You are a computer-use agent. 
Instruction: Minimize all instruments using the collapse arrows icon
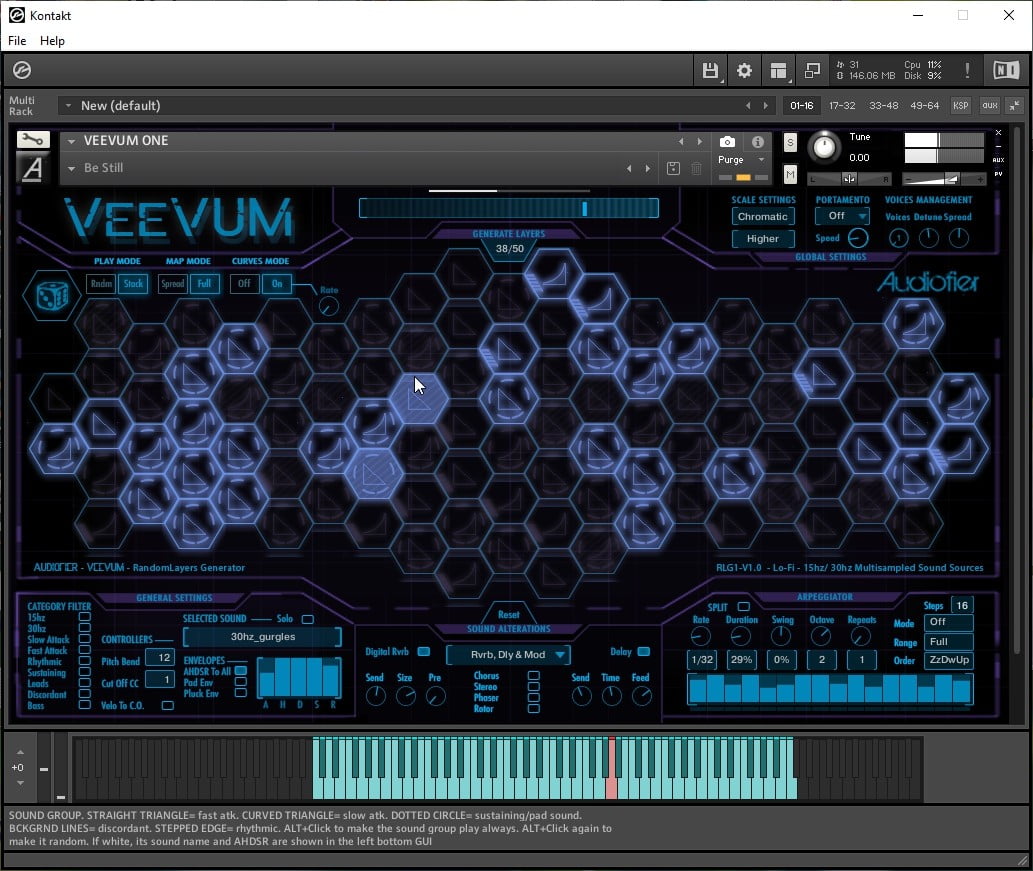coord(1015,105)
